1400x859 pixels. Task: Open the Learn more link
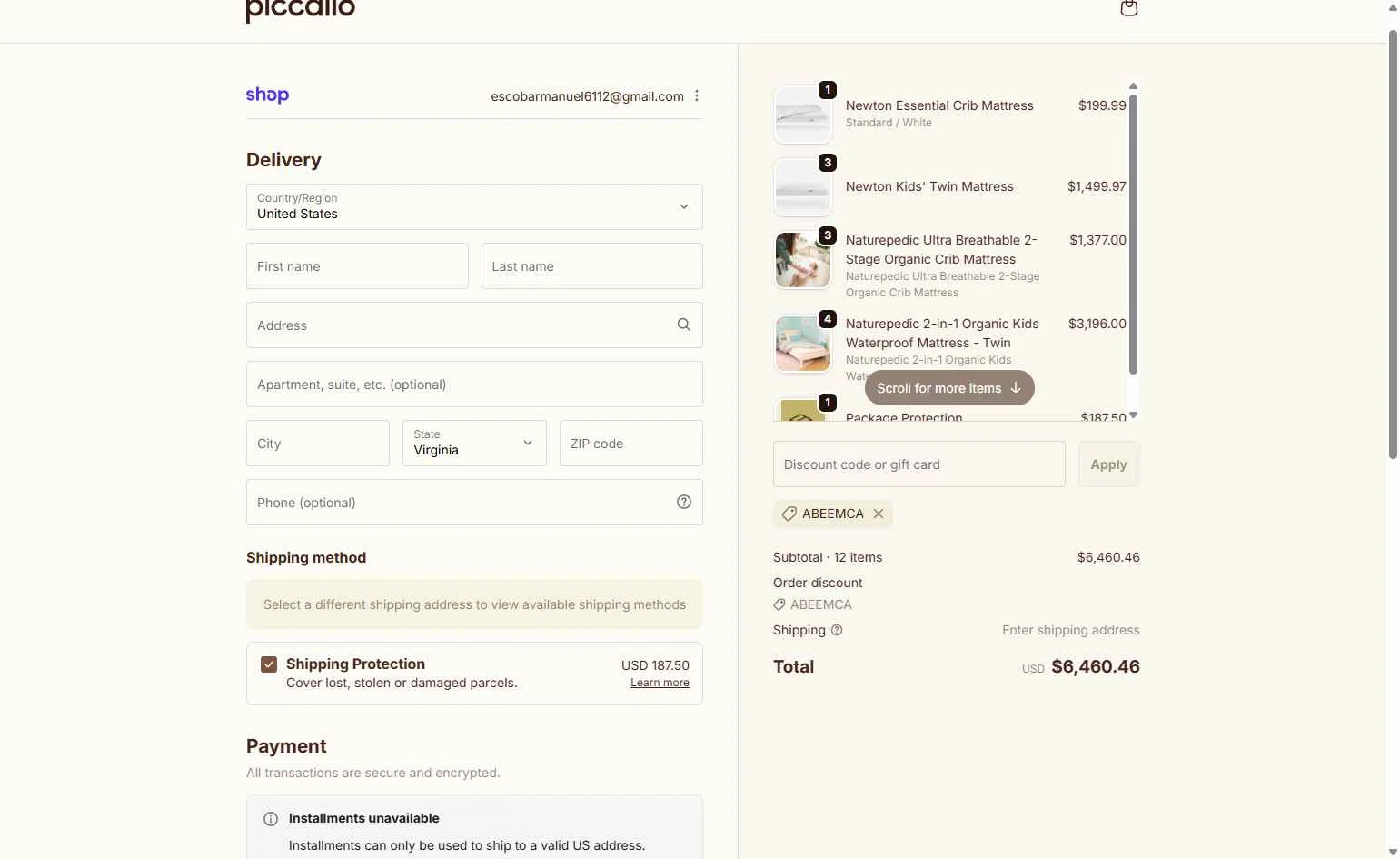[660, 683]
